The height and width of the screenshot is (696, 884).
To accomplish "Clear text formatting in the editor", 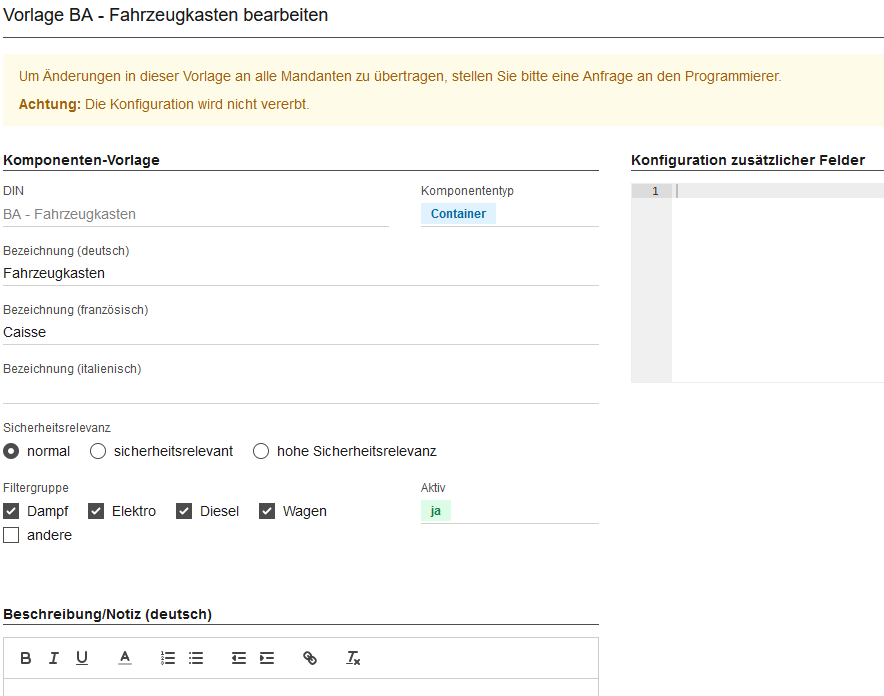I will tap(353, 658).
